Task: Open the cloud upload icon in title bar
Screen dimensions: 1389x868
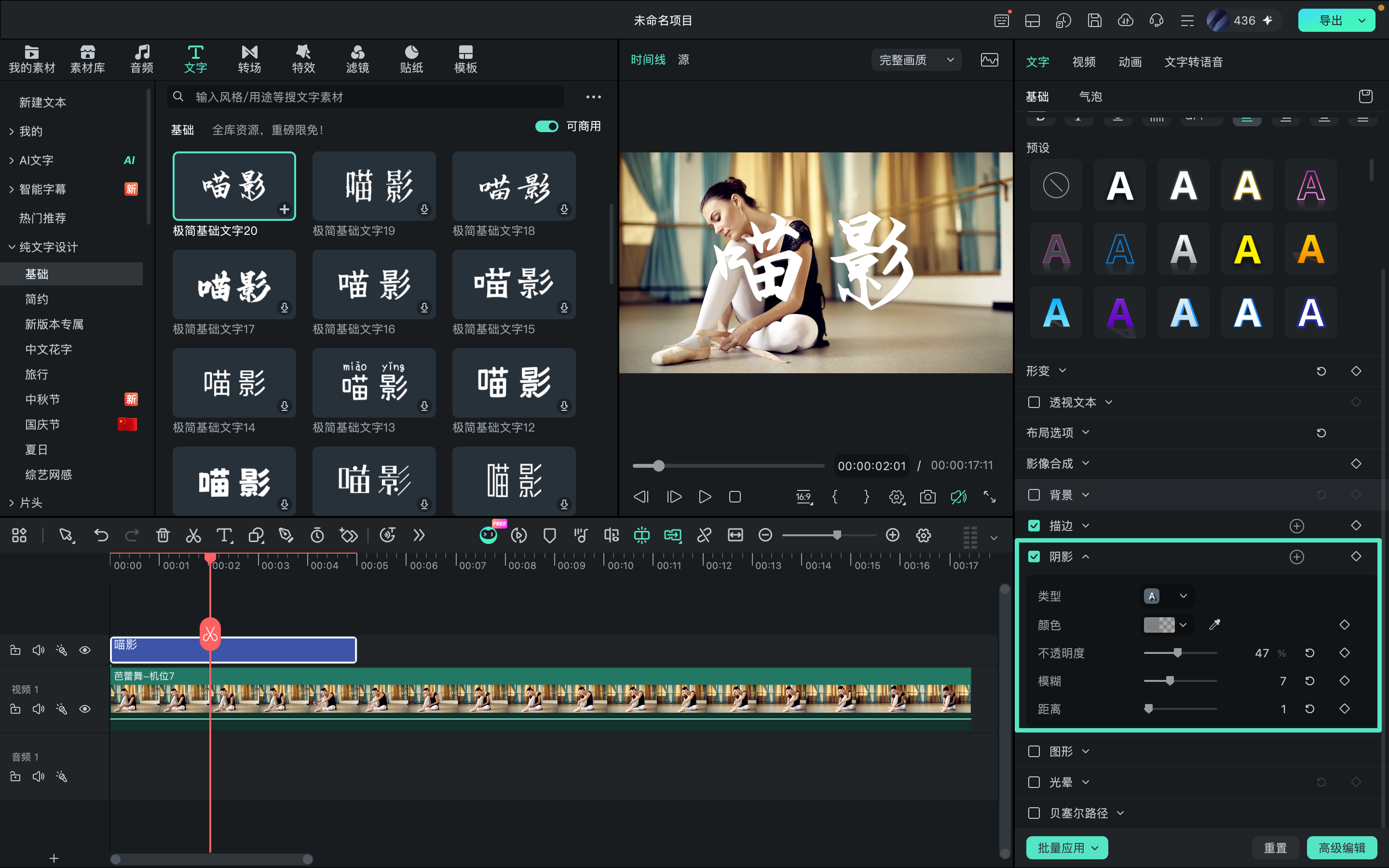Action: [x=1126, y=21]
